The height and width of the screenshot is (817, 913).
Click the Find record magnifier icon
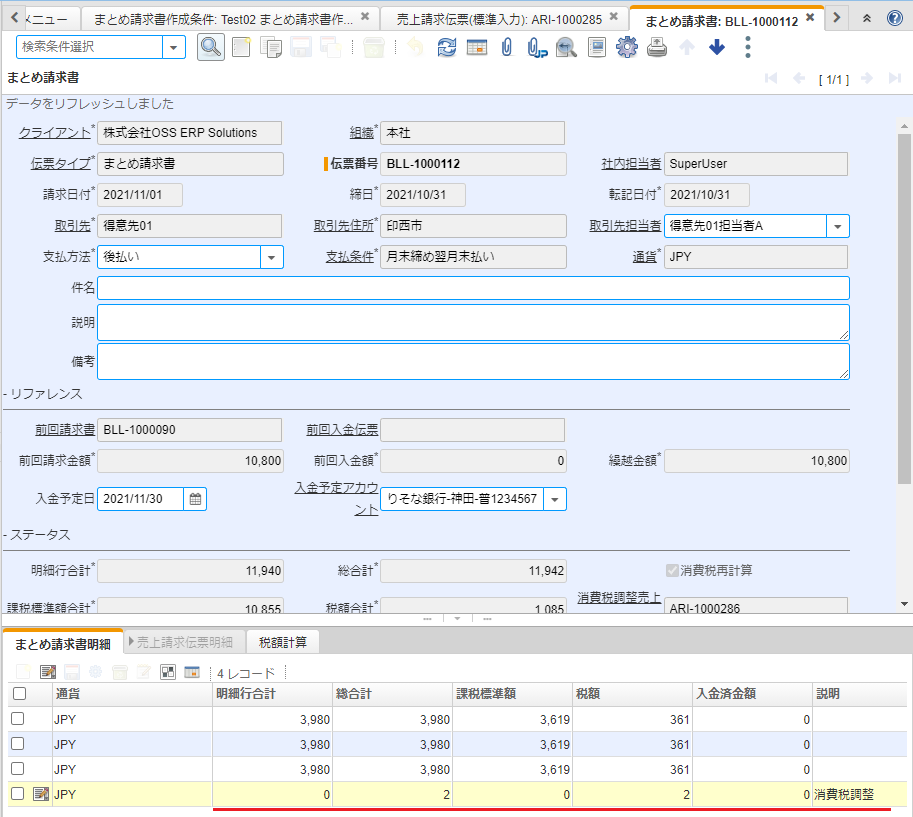tap(210, 47)
